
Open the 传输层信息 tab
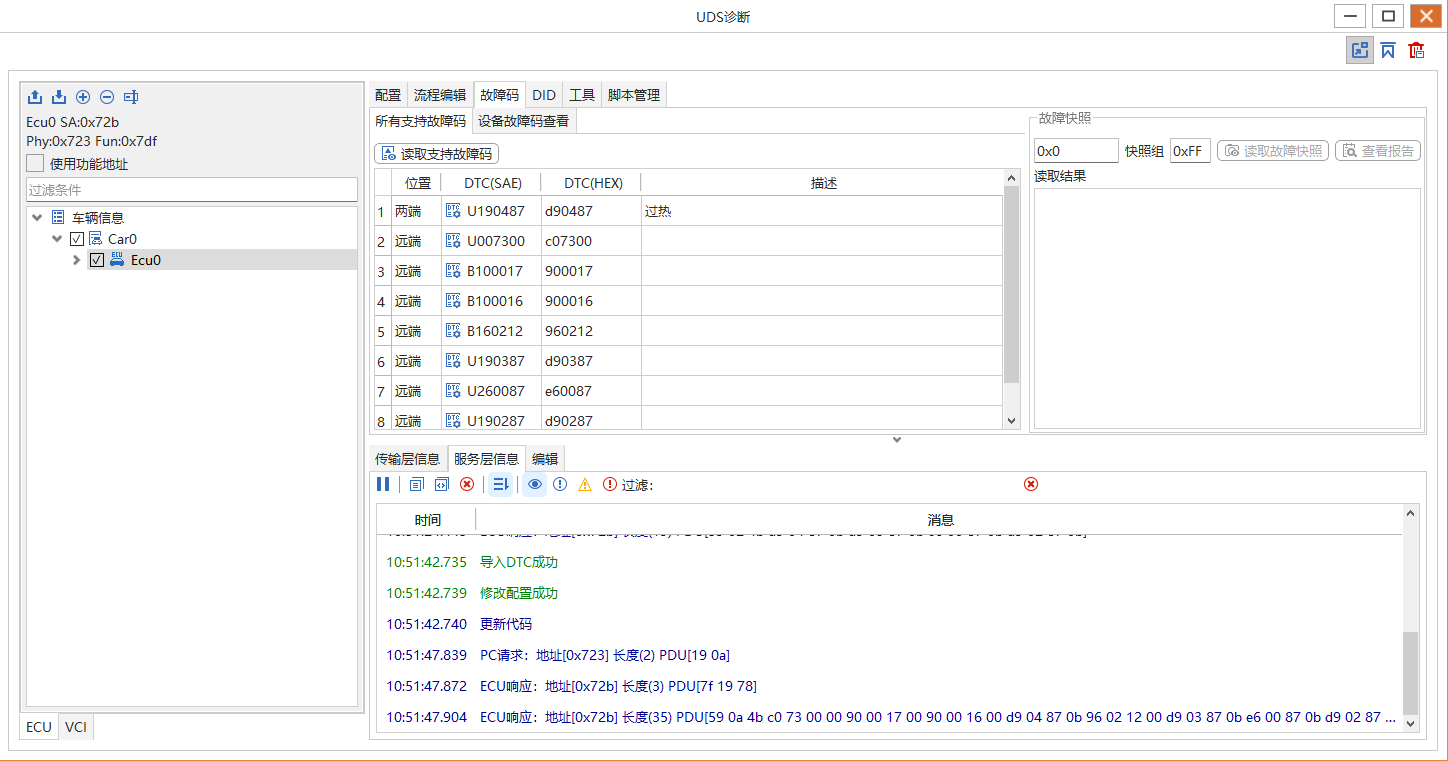407,459
